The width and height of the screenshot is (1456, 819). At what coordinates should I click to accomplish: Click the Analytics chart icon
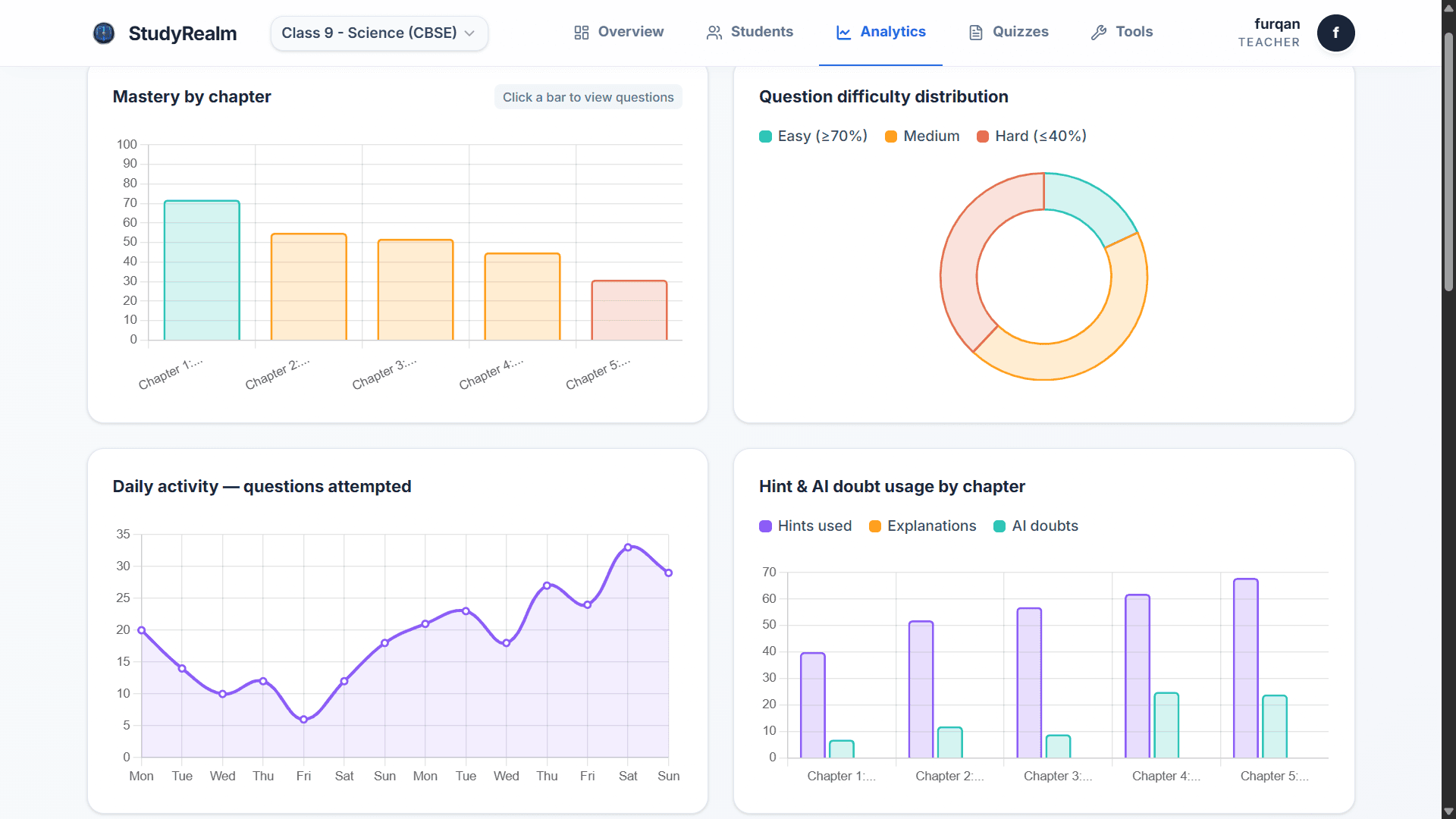tap(843, 33)
